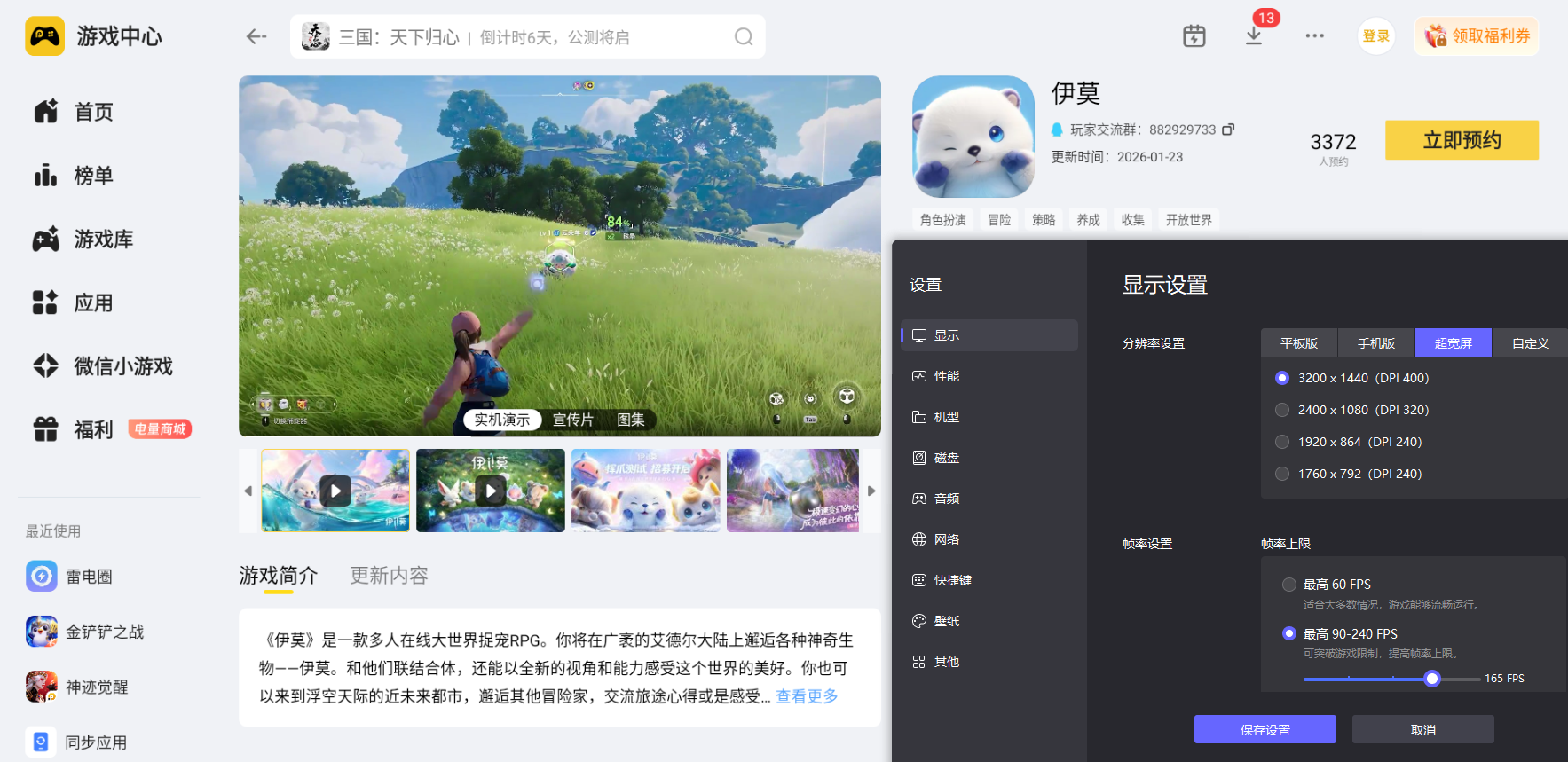Copy the player group number

tap(1228, 130)
